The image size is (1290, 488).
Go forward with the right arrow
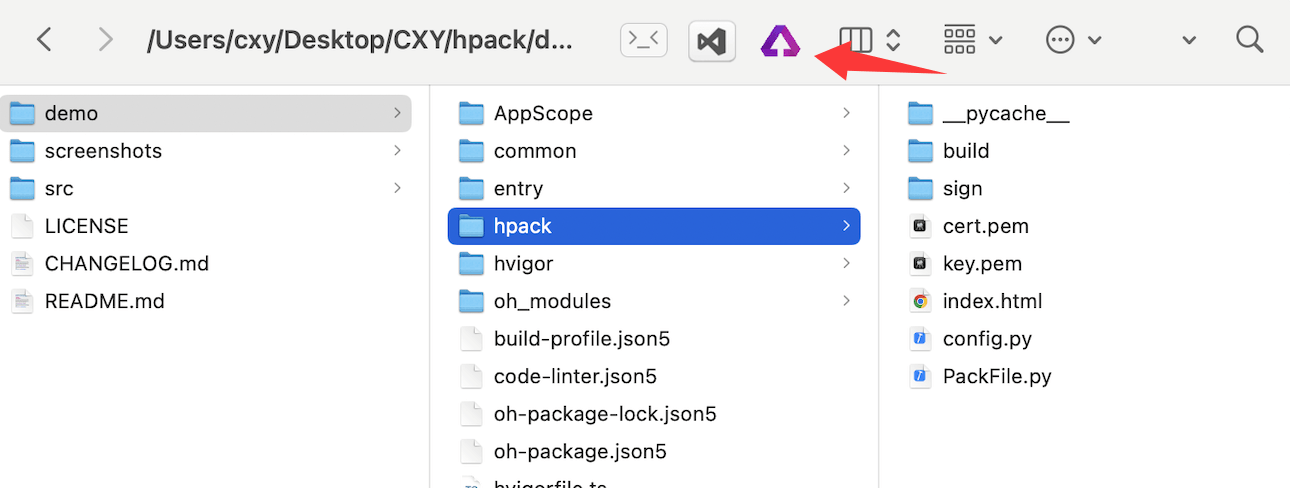[x=105, y=40]
